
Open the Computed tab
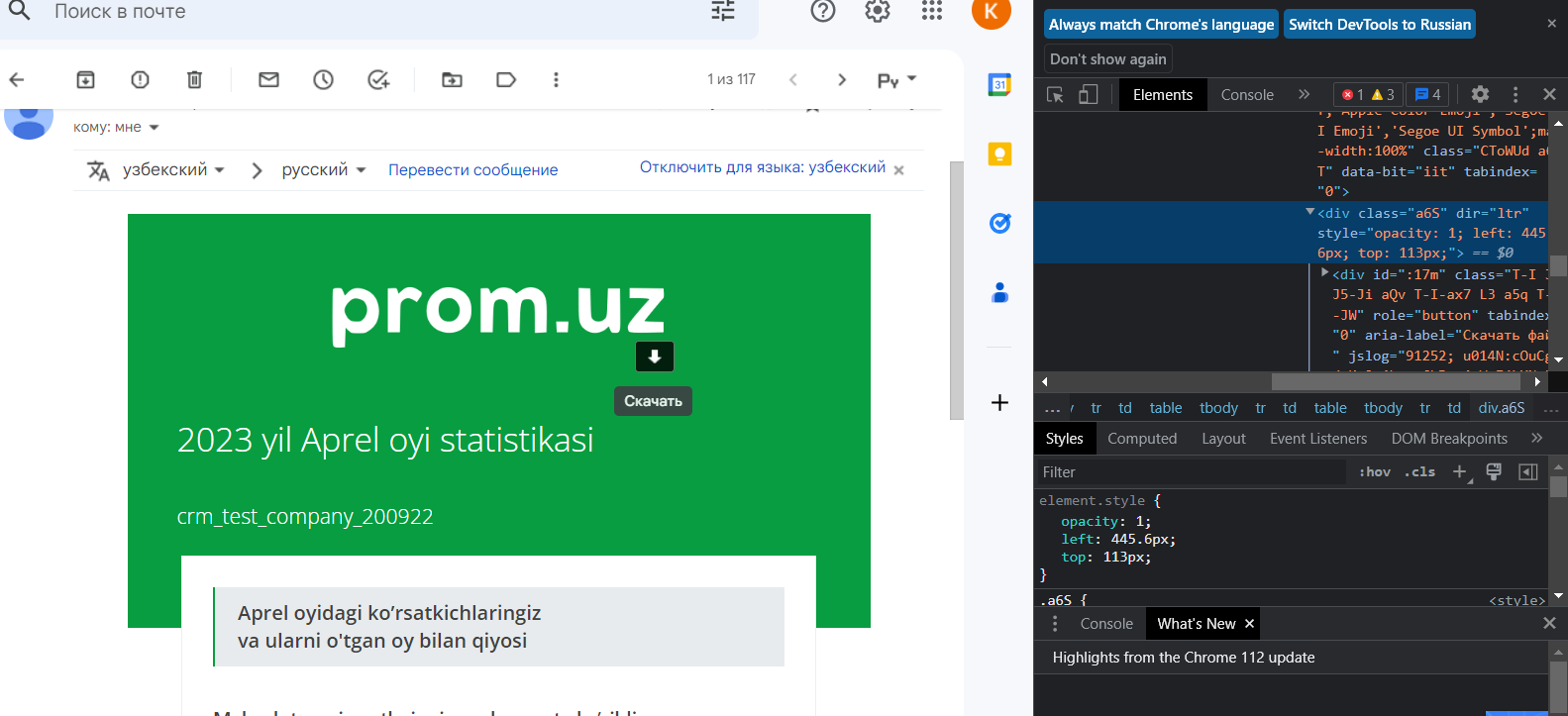(1142, 438)
